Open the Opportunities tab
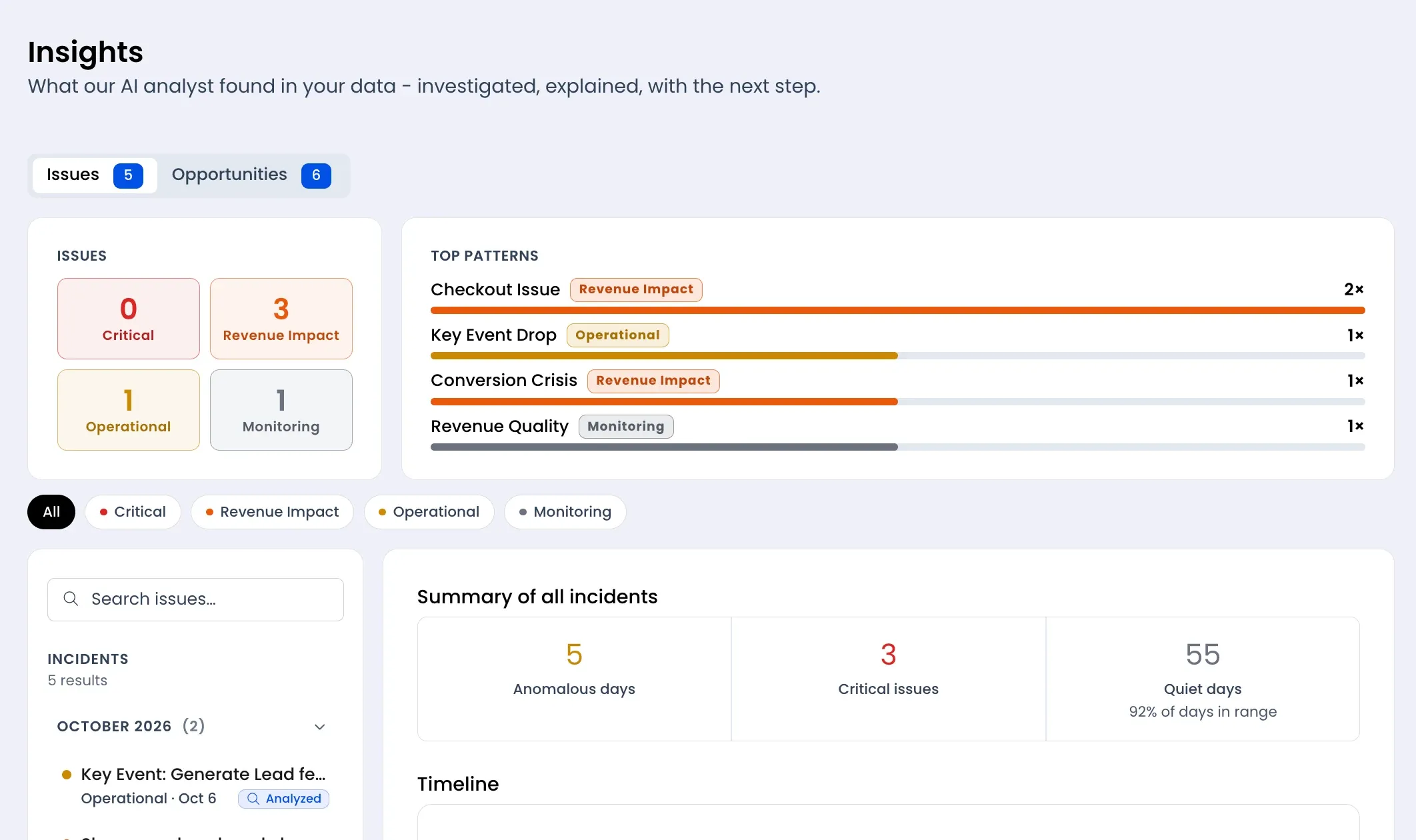This screenshot has height=840, width=1416. (x=251, y=175)
